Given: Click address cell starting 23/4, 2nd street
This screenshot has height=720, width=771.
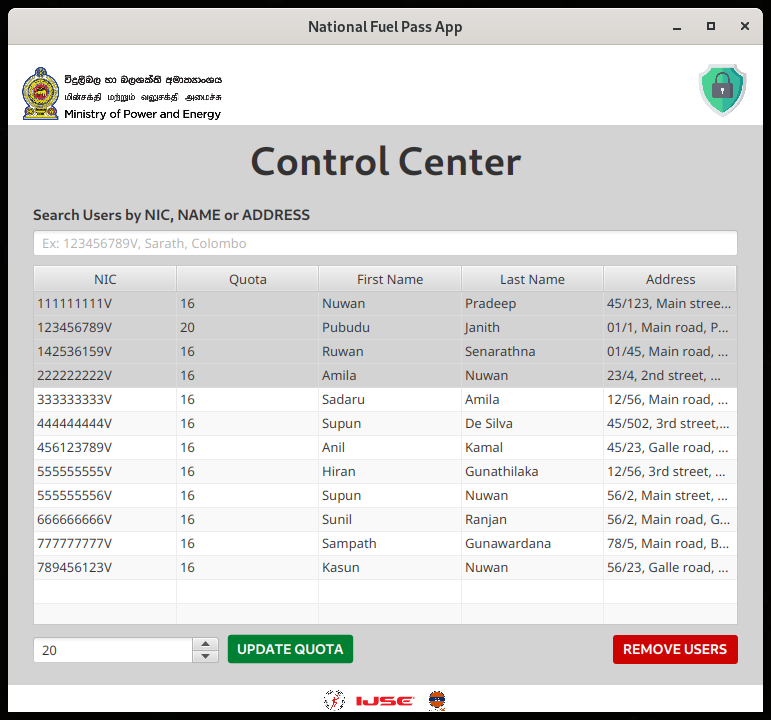Looking at the screenshot, I should tap(670, 375).
